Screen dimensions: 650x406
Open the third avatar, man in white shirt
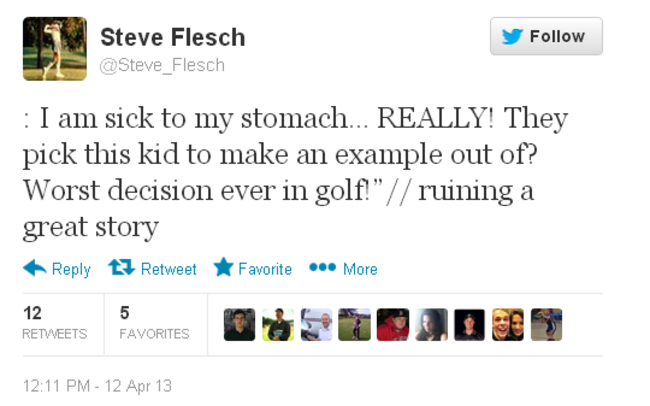316,325
